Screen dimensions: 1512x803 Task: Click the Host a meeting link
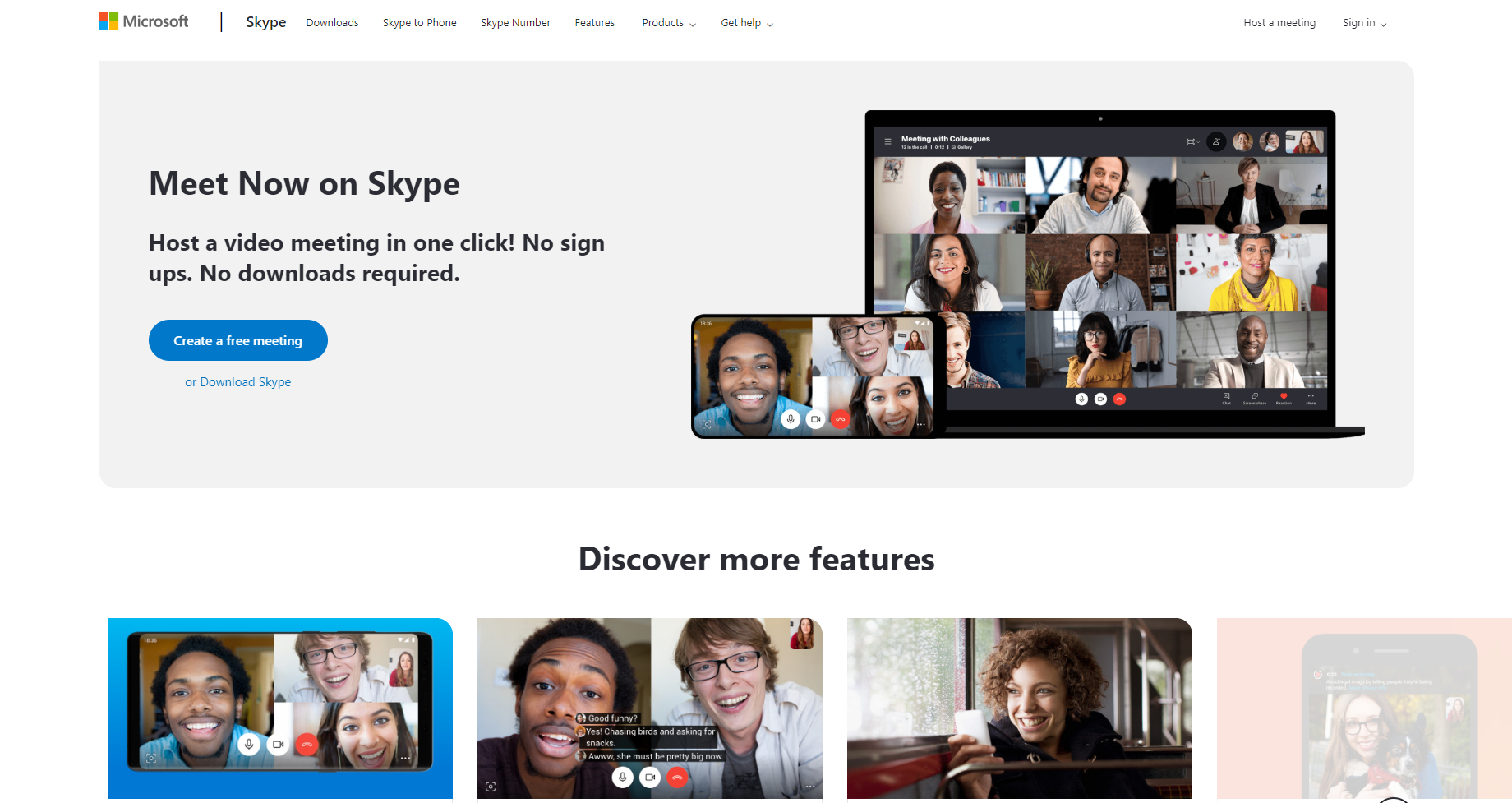tap(1279, 23)
